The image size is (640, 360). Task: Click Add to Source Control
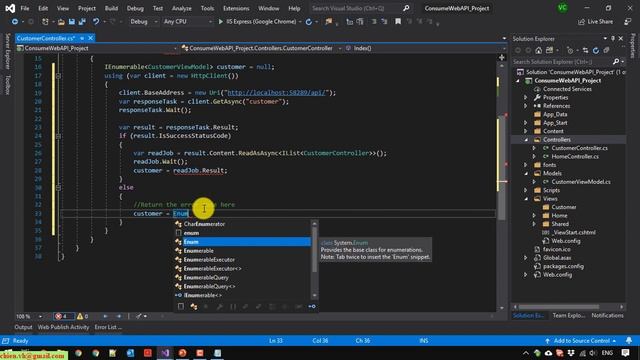coord(581,340)
